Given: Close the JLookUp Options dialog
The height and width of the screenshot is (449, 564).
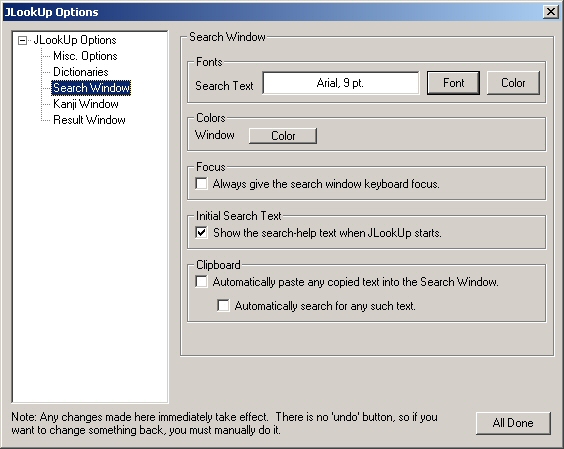Looking at the screenshot, I should tap(551, 12).
